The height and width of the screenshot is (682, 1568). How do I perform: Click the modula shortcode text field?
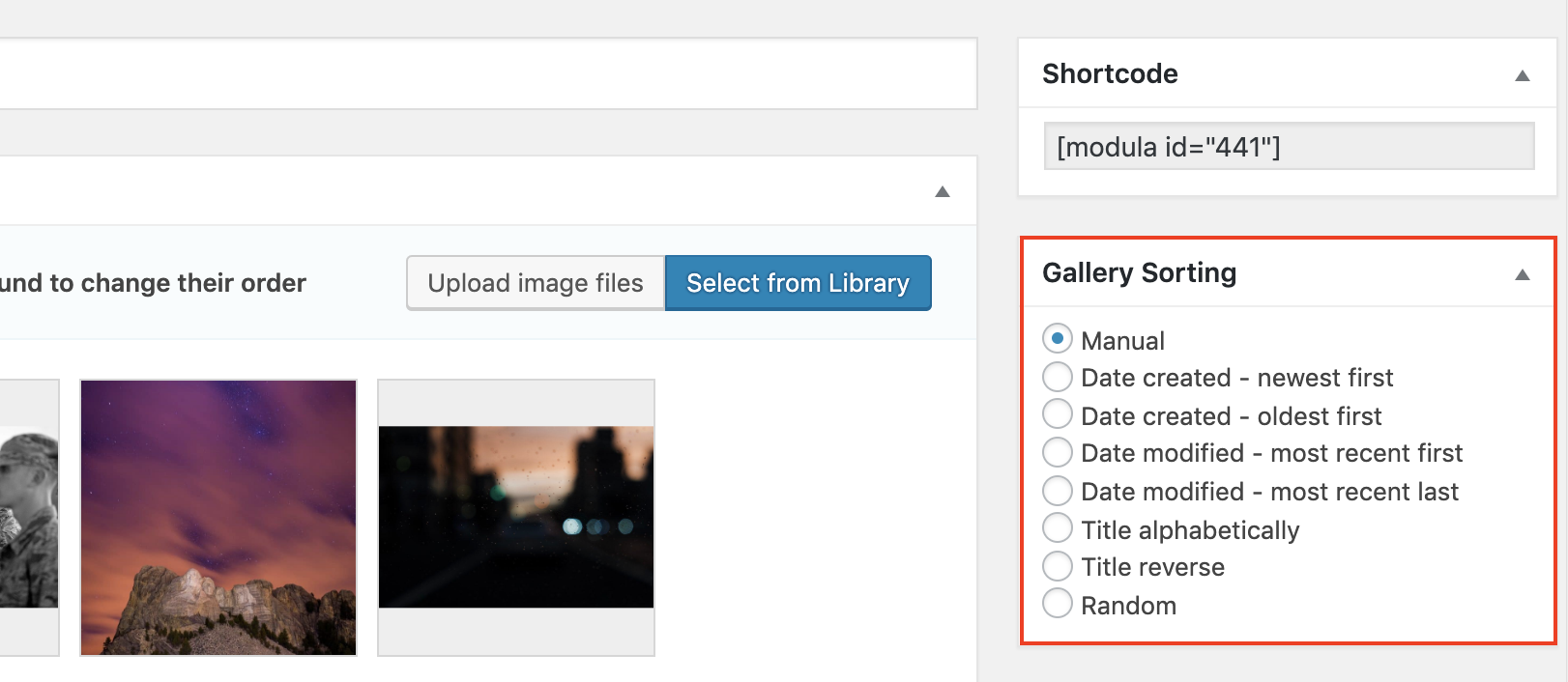point(1289,147)
